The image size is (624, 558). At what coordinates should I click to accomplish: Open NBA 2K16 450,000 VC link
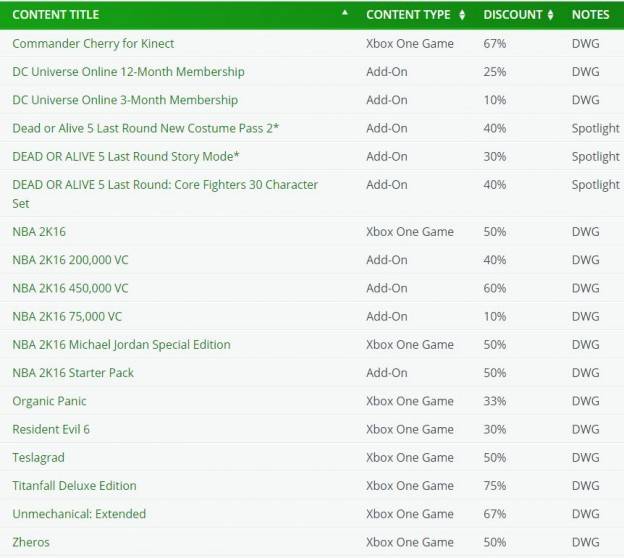pos(70,288)
